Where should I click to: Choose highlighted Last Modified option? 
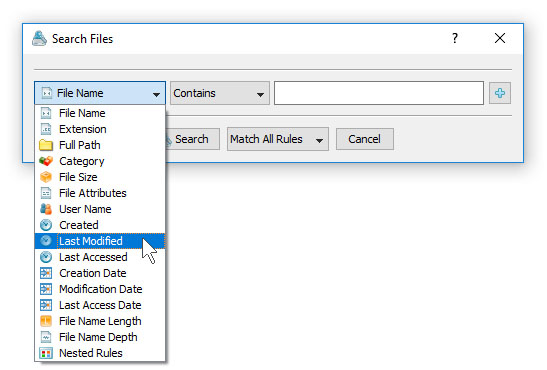(x=100, y=241)
